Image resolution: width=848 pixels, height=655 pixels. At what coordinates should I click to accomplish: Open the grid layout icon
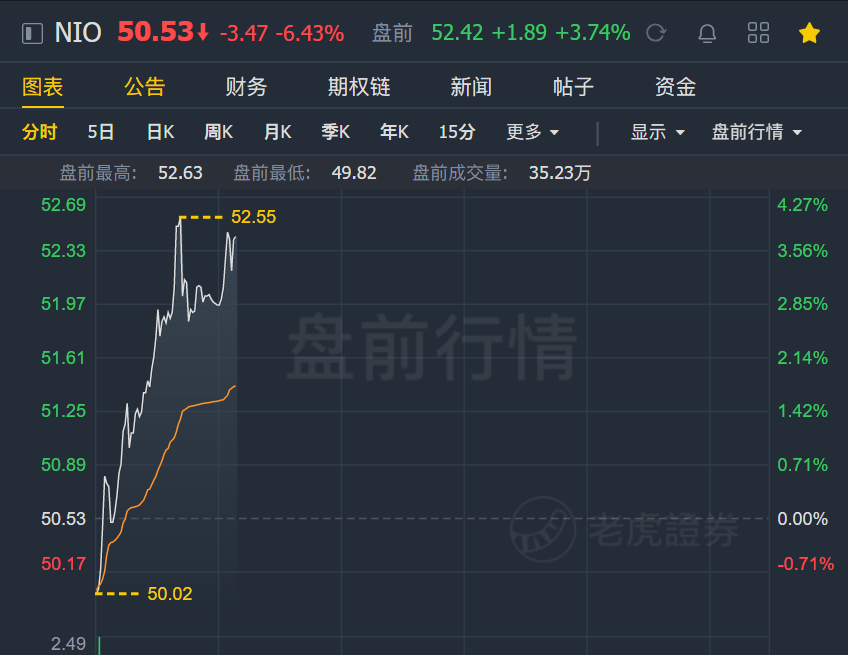(758, 32)
